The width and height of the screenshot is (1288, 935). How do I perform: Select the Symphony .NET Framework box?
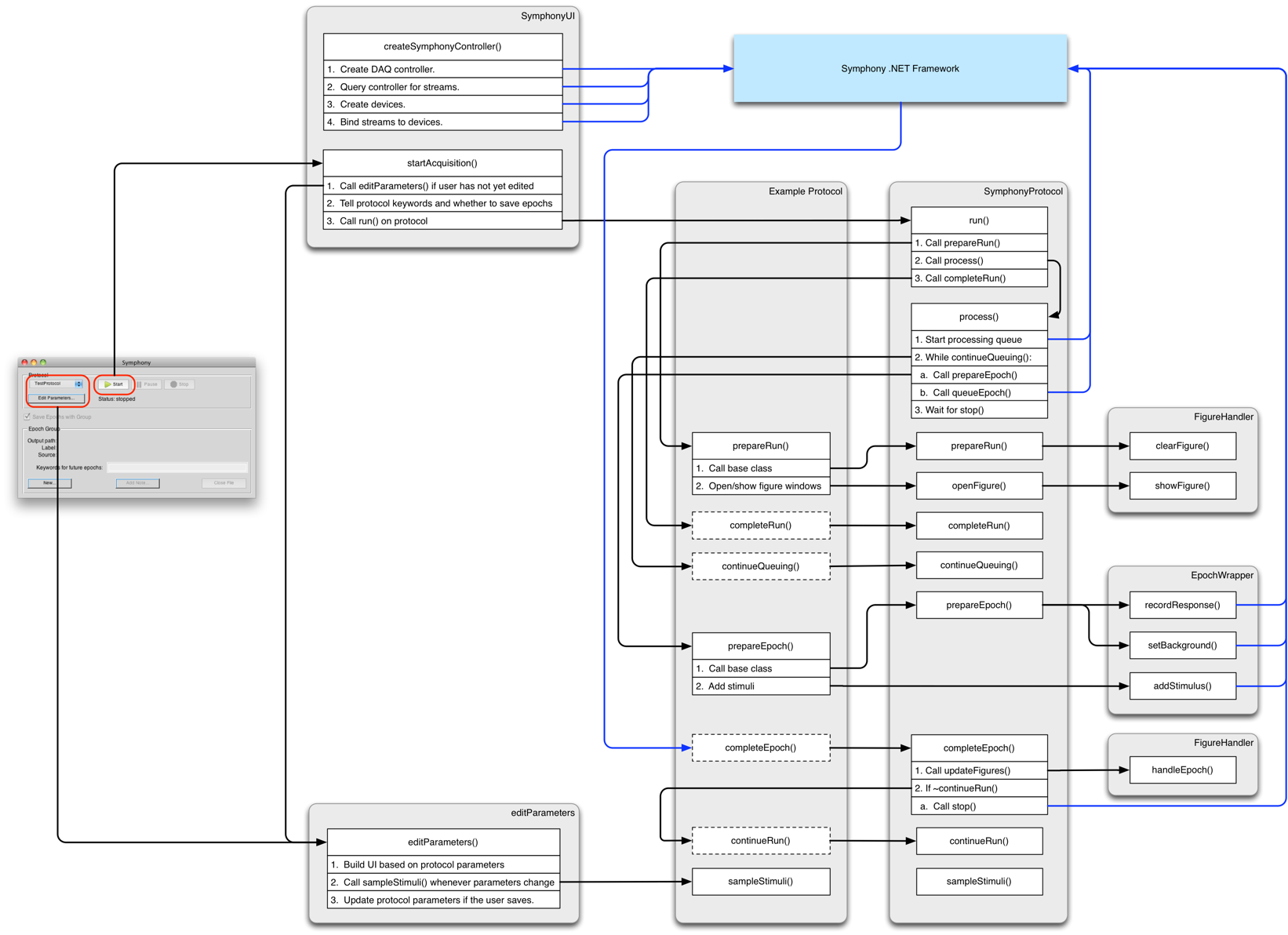click(x=900, y=68)
